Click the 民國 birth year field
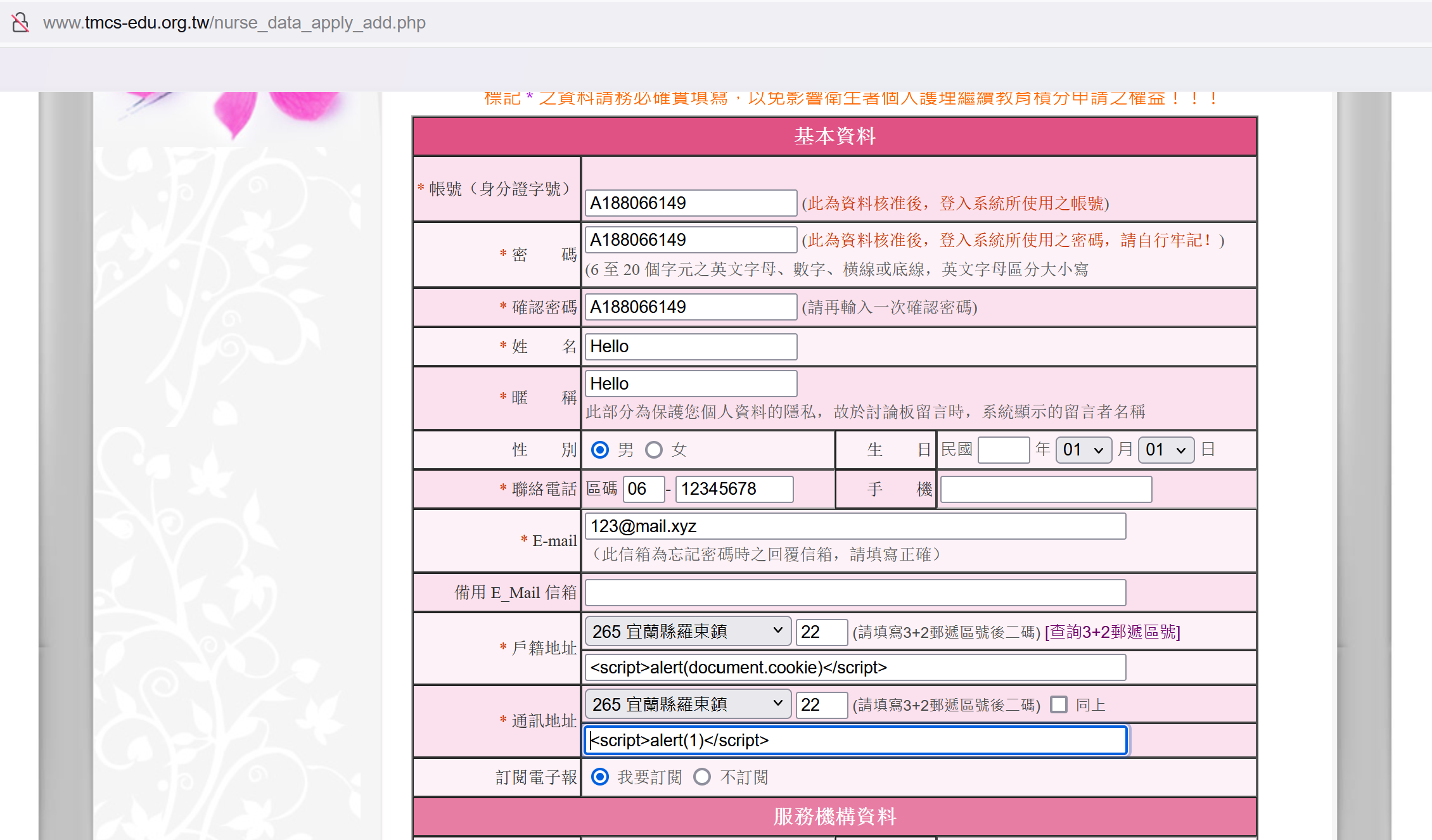Viewport: 1432px width, 840px height. [1004, 450]
